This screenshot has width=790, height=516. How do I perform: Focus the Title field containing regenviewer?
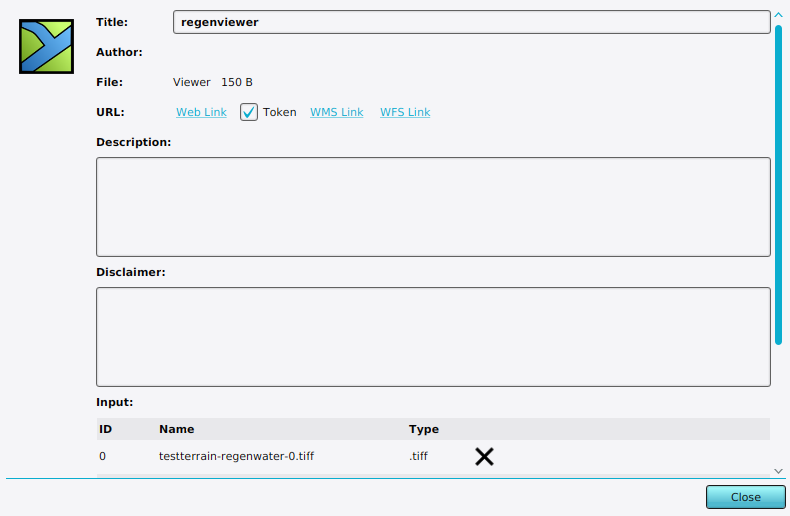[x=470, y=22]
